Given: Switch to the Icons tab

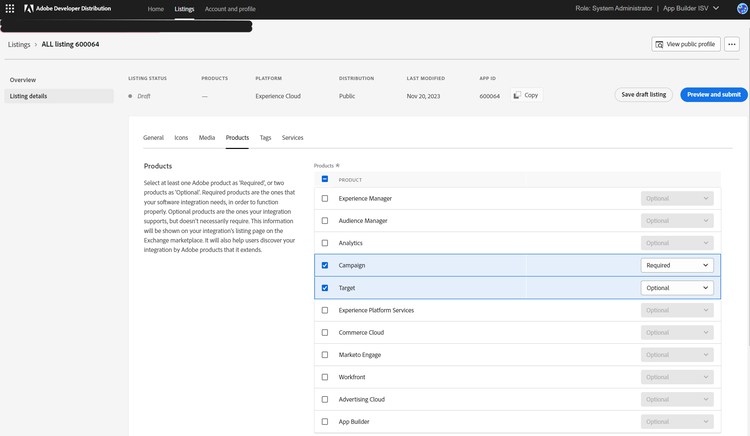Looking at the screenshot, I should click(181, 138).
